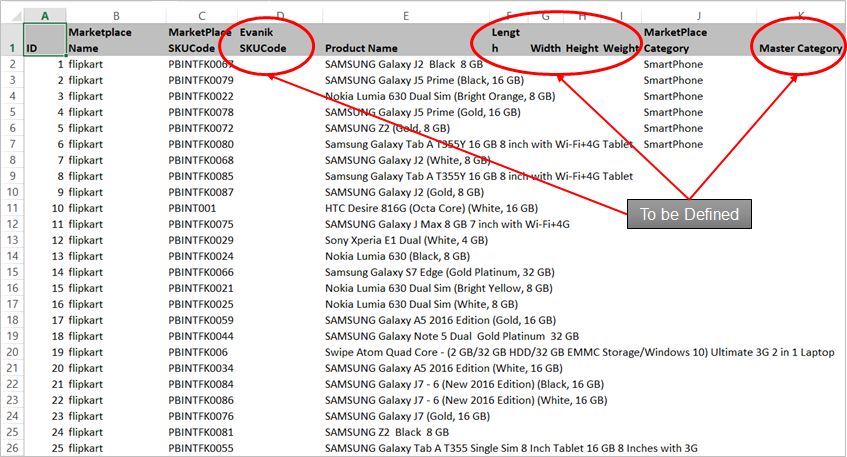Select SKU cell PBINTFK006

201,352
